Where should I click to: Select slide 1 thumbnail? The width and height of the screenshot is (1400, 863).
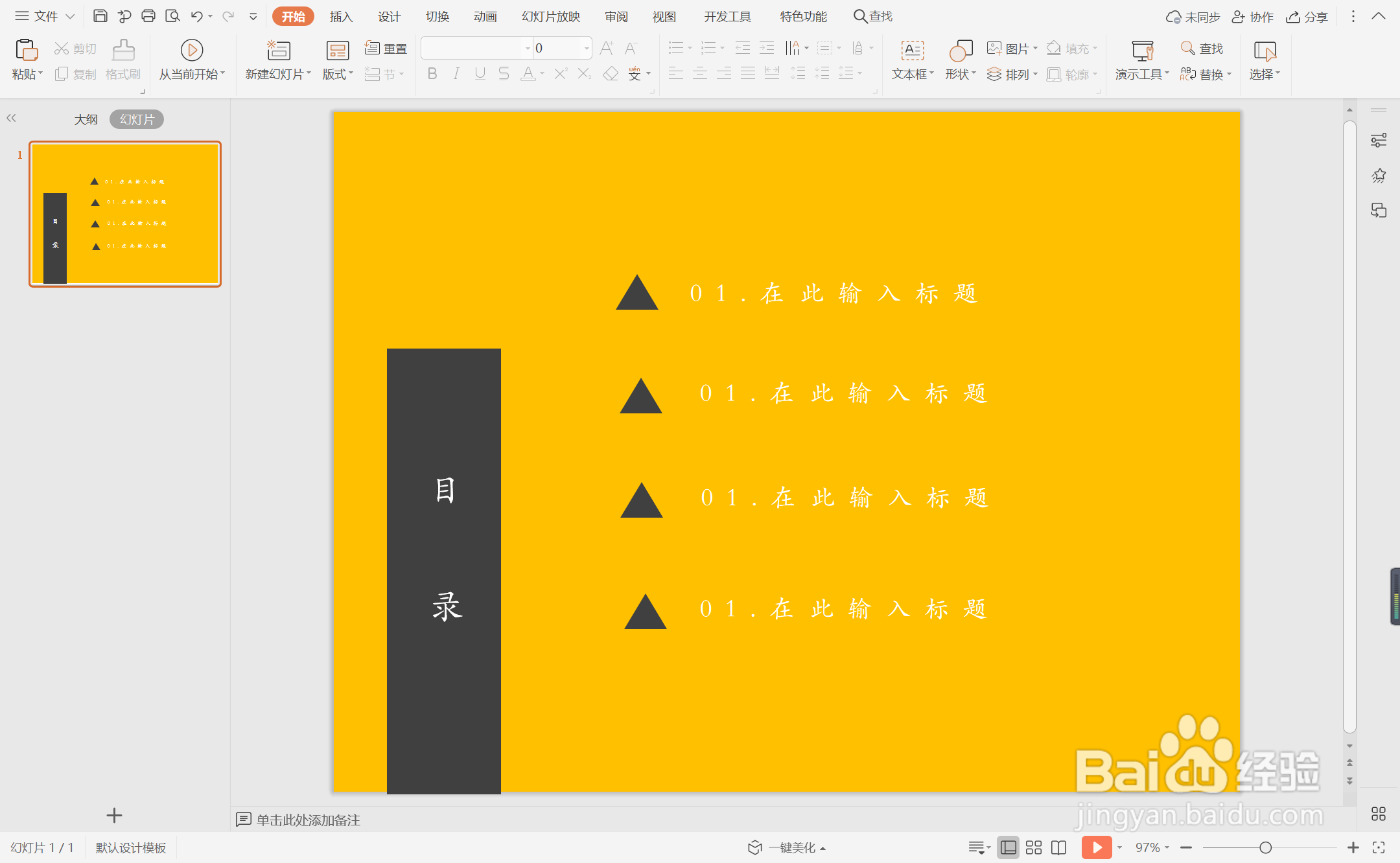pyautogui.click(x=125, y=214)
